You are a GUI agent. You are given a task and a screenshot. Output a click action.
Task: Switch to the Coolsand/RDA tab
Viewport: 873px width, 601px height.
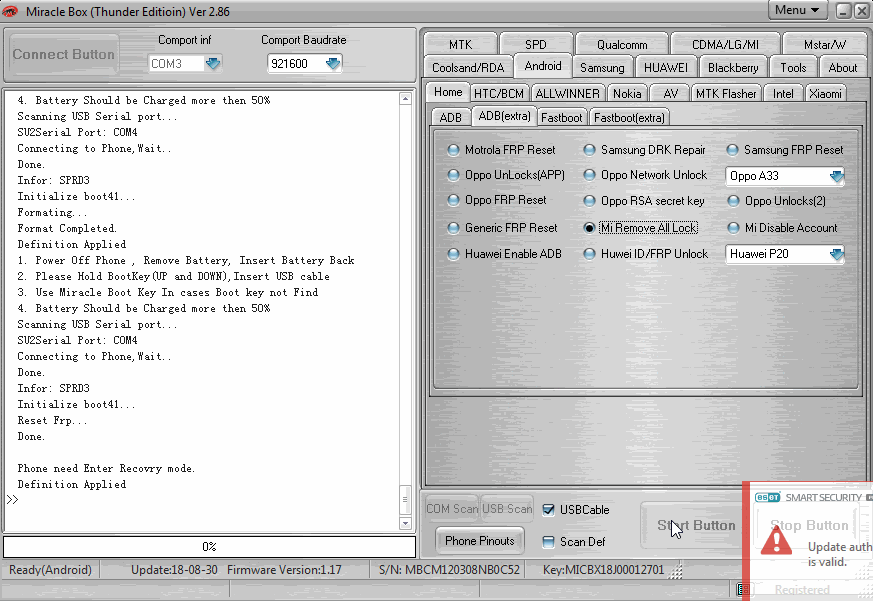coord(468,67)
